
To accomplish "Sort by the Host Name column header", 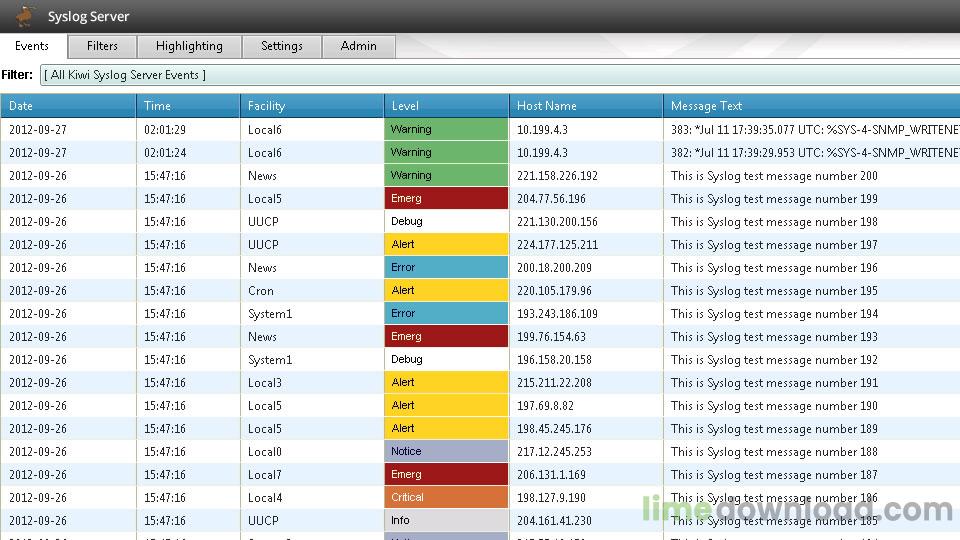I will pos(586,106).
